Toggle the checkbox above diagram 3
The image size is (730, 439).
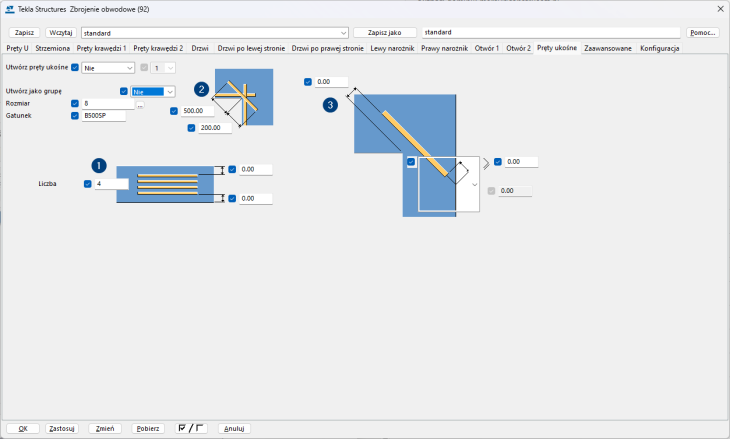pyautogui.click(x=308, y=82)
